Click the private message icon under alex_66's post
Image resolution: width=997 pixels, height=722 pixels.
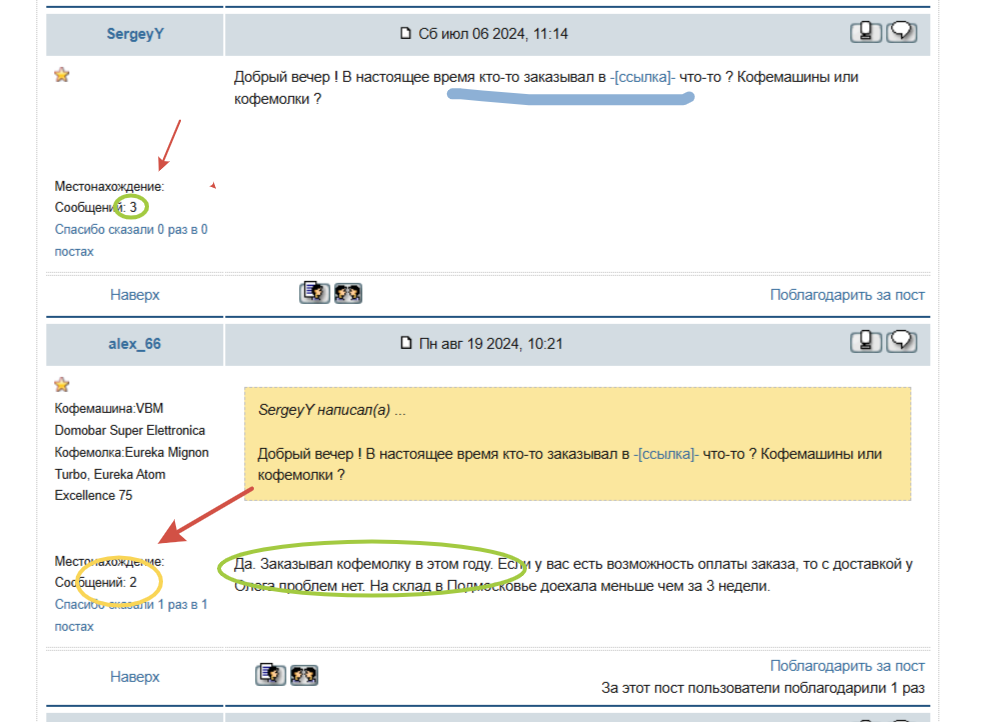point(304,675)
